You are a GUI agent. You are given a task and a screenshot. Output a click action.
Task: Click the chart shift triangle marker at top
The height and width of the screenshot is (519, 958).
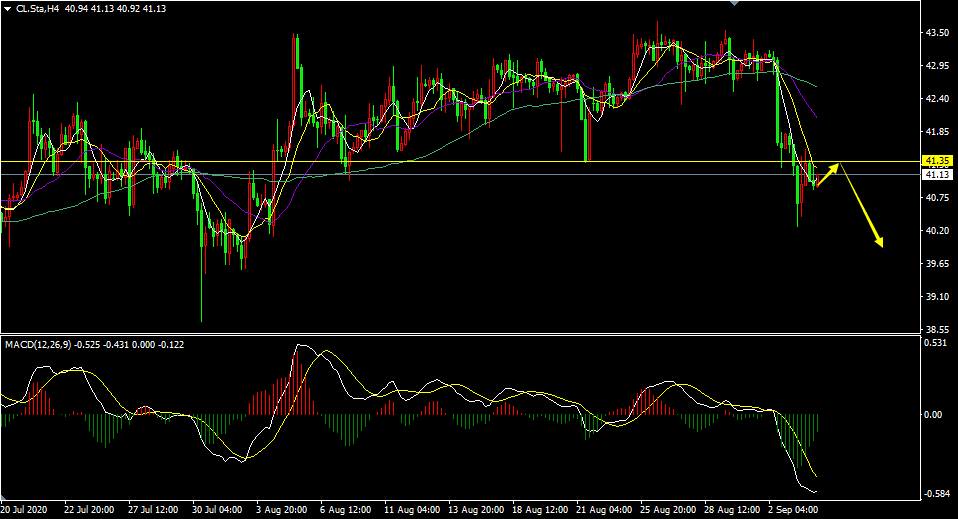pos(734,3)
